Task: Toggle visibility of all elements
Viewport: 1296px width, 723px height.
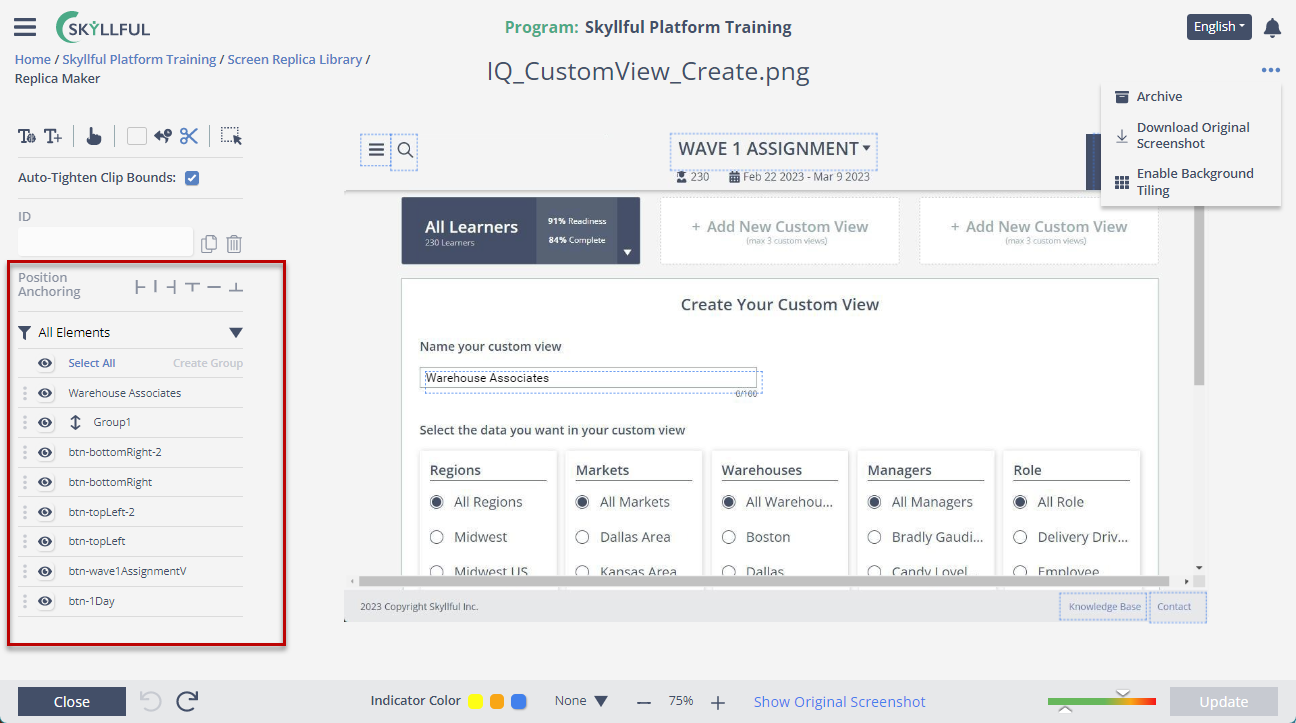Action: click(45, 363)
